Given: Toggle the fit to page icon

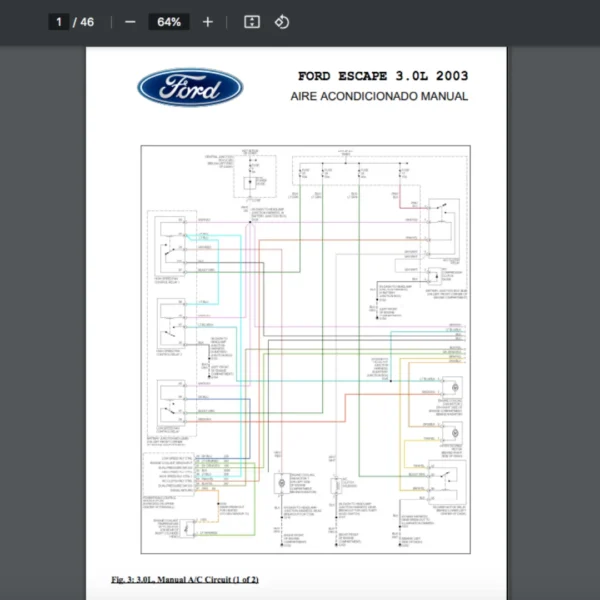Looking at the screenshot, I should pyautogui.click(x=252, y=22).
